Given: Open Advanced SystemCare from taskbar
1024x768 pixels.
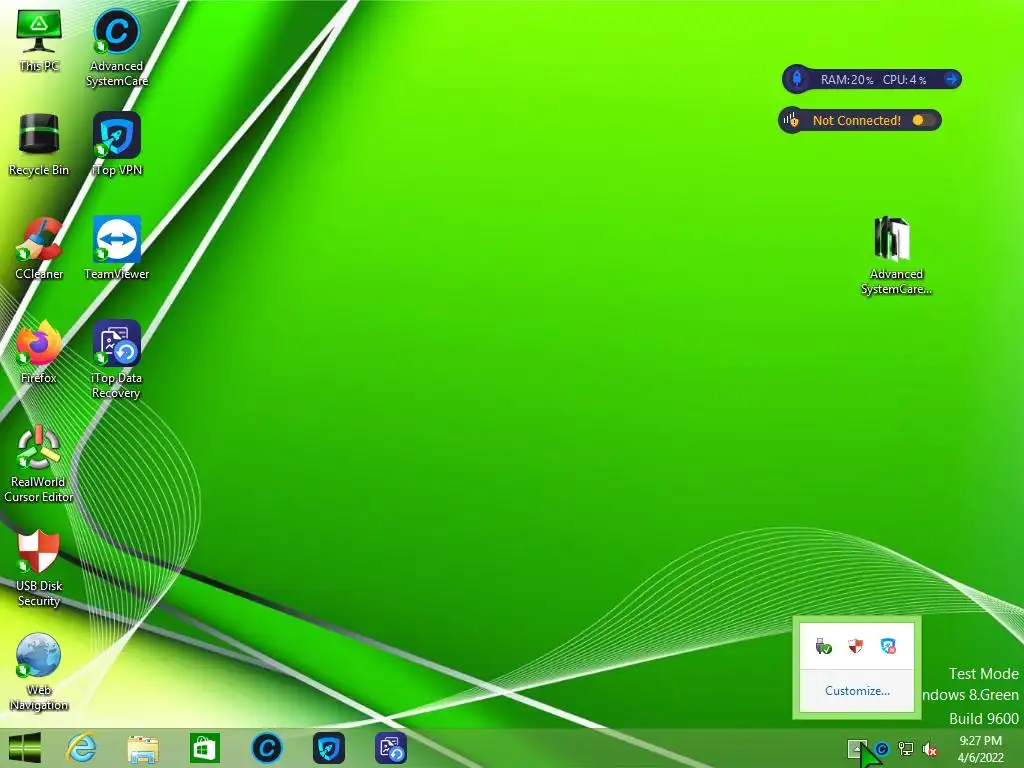Looking at the screenshot, I should click(x=266, y=748).
